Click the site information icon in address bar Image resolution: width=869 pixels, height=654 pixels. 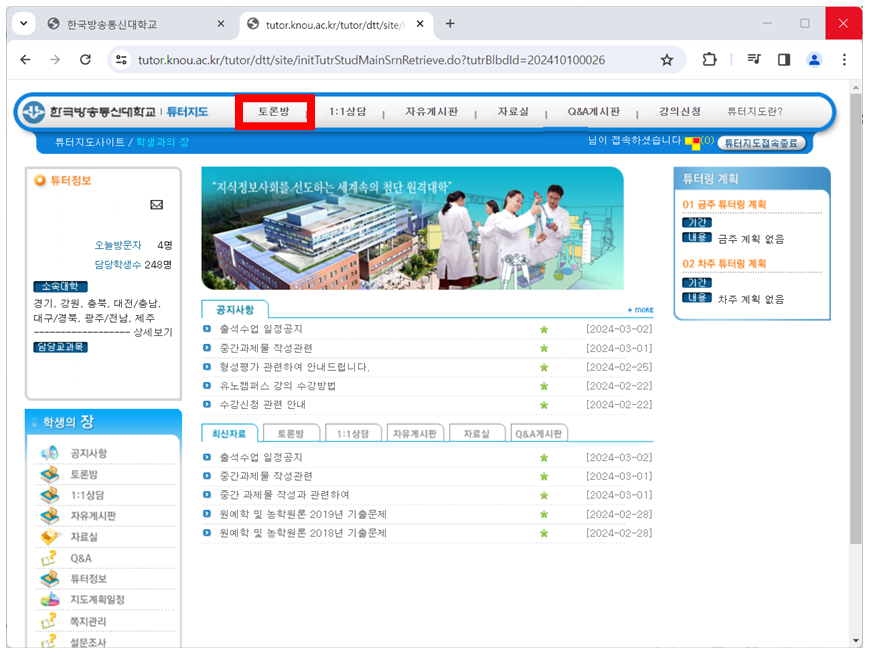click(121, 59)
